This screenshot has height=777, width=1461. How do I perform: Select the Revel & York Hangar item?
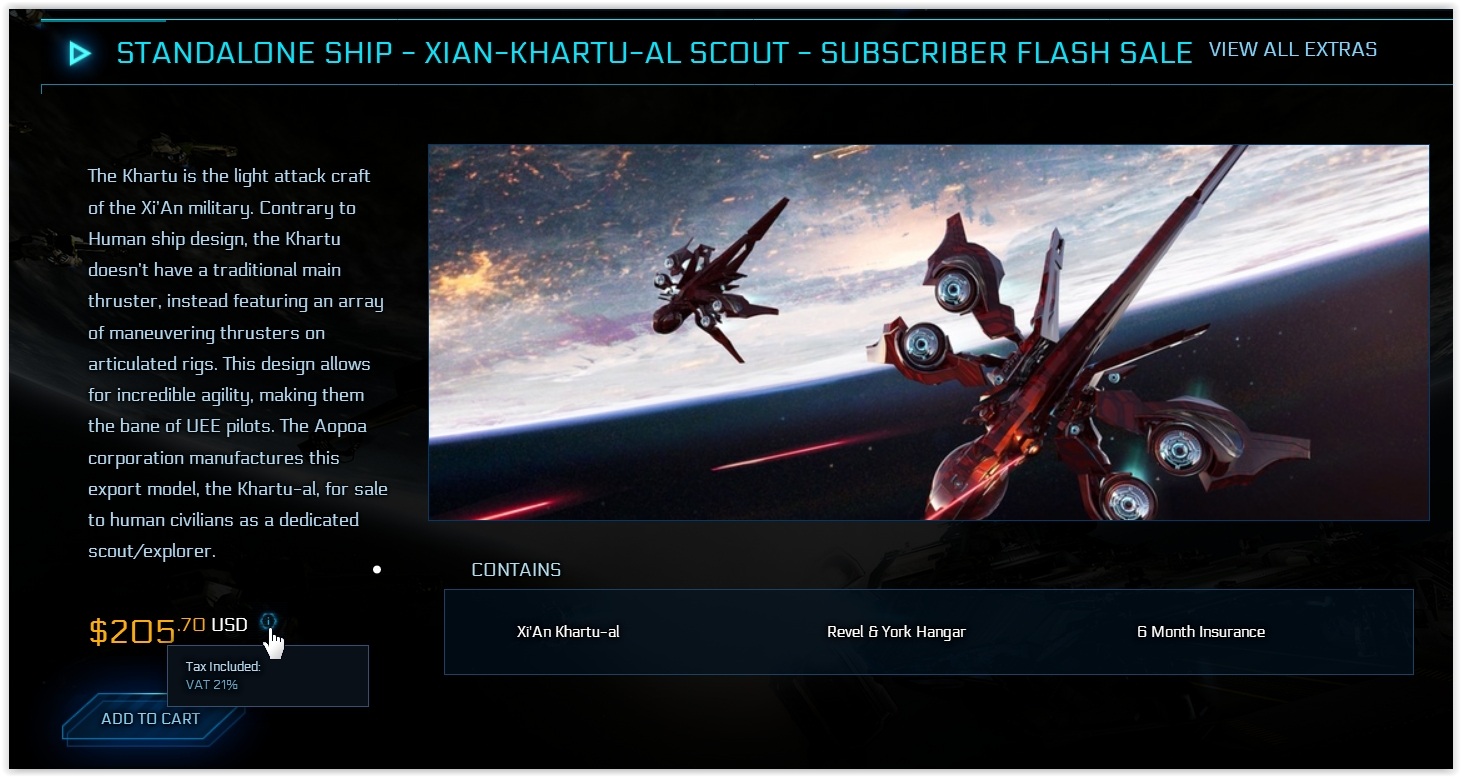tap(896, 632)
